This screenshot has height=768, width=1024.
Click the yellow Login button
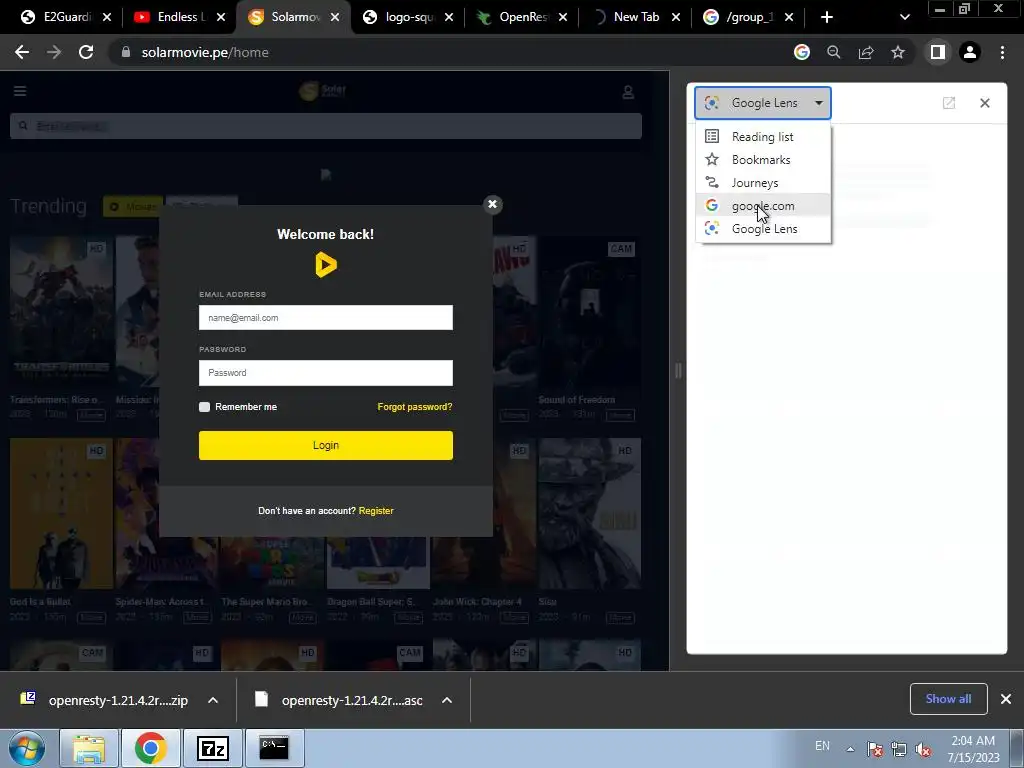(325, 445)
